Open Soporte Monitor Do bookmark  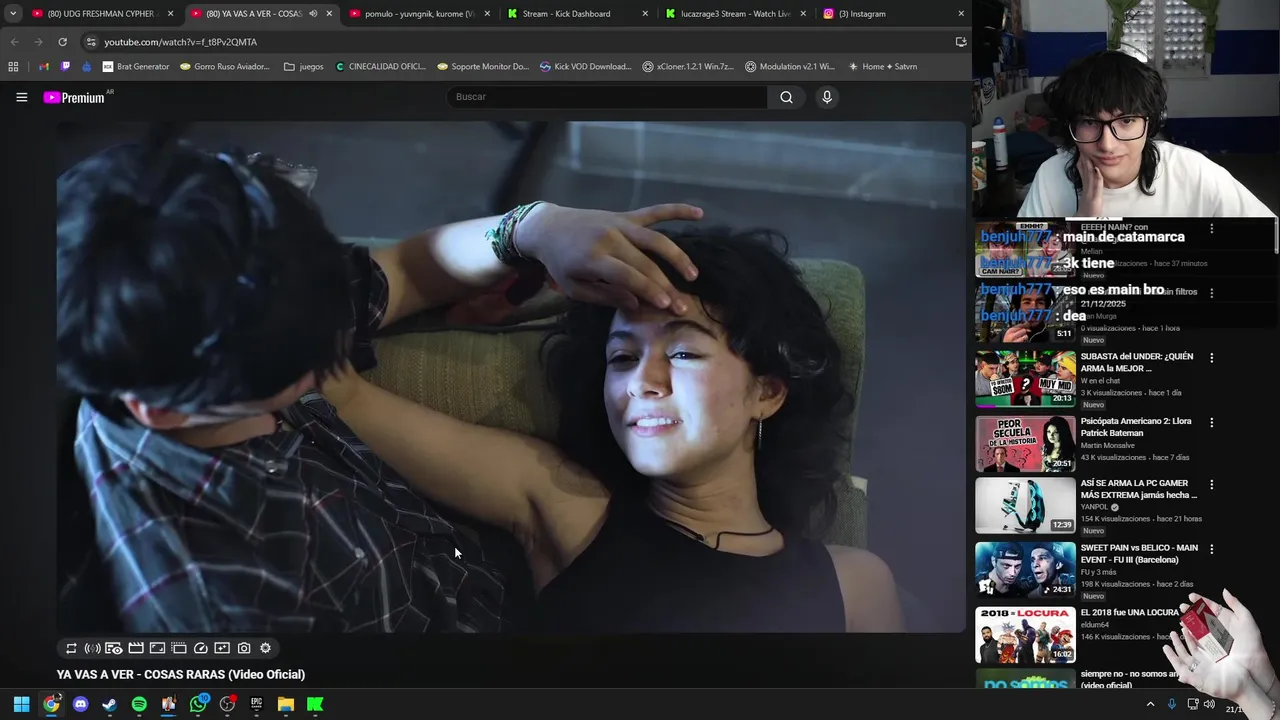click(x=483, y=67)
